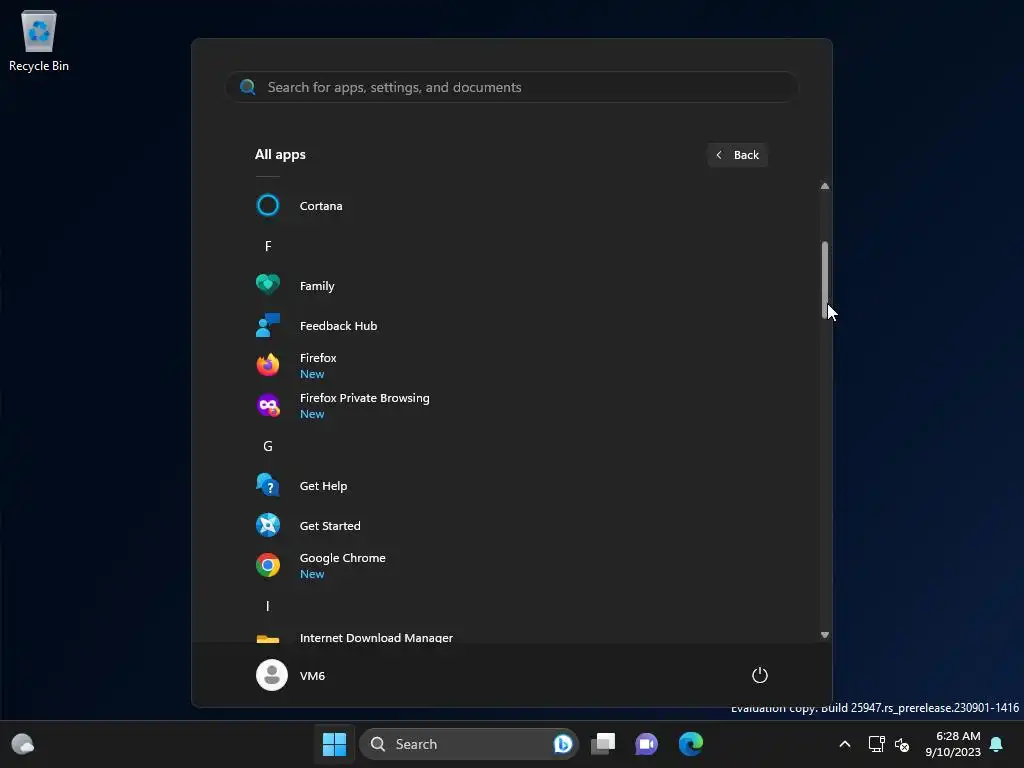Viewport: 1024px width, 768px height.
Task: Click the muted volume tray icon
Action: (902, 744)
